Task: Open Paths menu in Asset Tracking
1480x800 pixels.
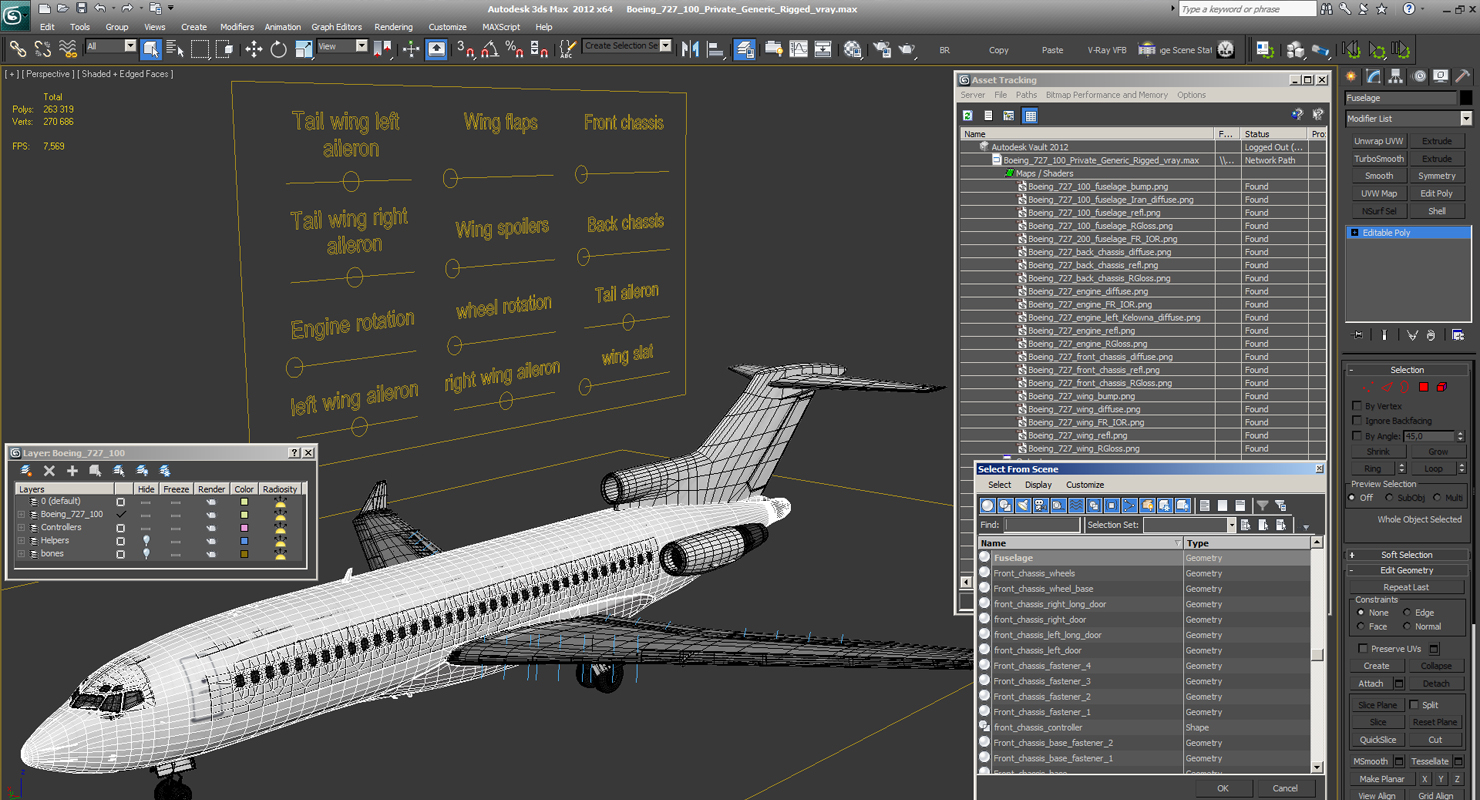Action: click(x=1027, y=95)
